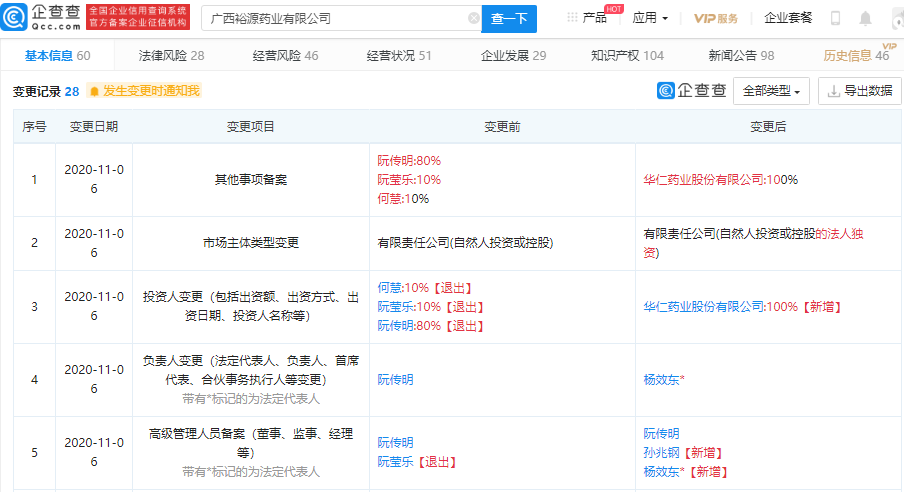Screen dimensions: 904x492
Task: Click the 变更后 column header
Action: (x=768, y=126)
